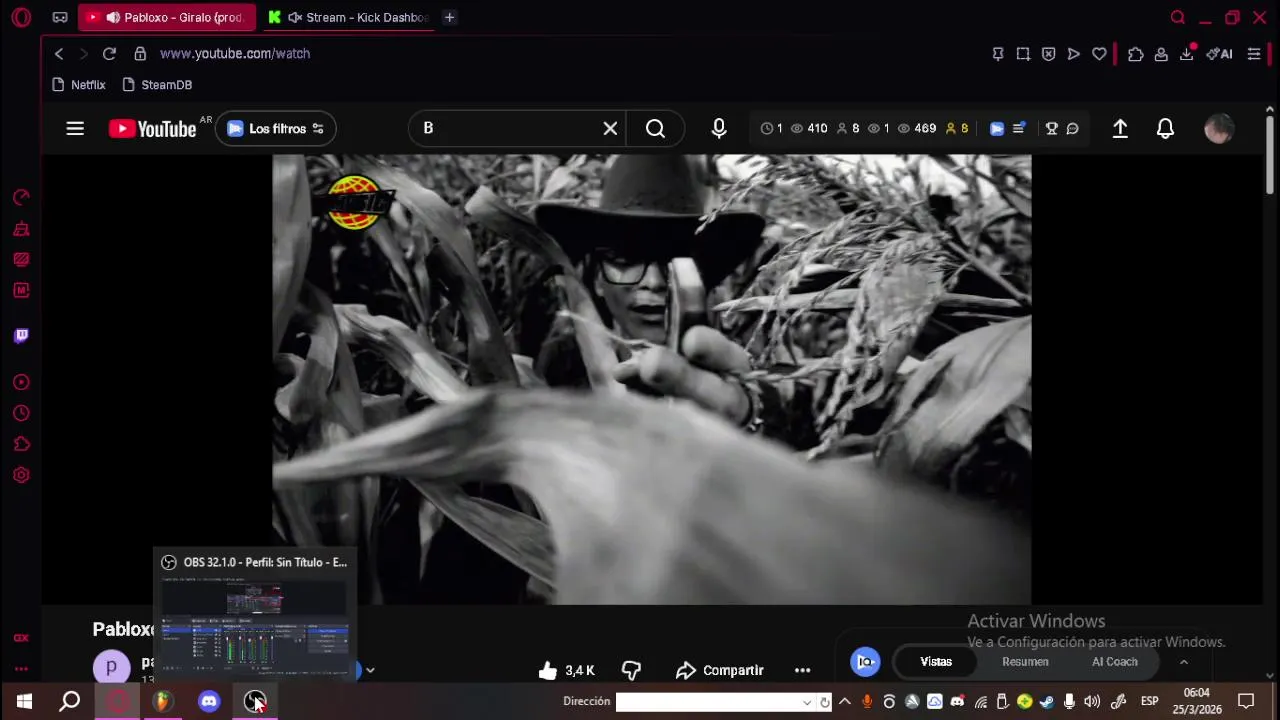Image resolution: width=1280 pixels, height=720 pixels.
Task: Open the GX Corner controller icon
Action: 60,17
